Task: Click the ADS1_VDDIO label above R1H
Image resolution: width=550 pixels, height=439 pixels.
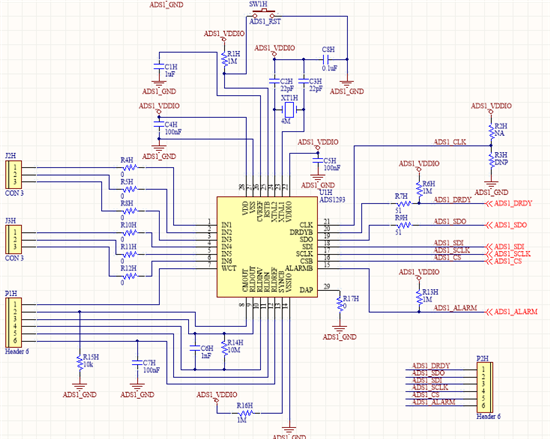Action: coord(224,34)
